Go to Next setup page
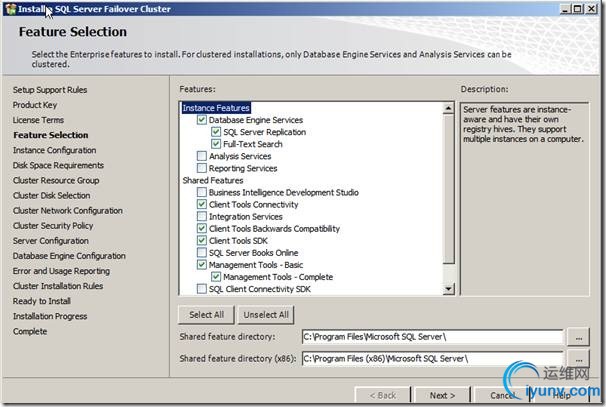This screenshot has width=606, height=407. click(x=442, y=395)
